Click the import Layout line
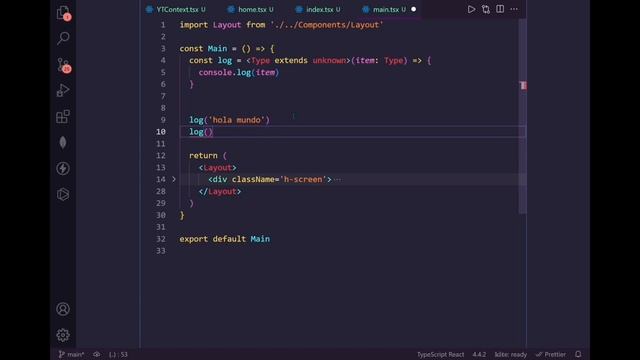The width and height of the screenshot is (640, 360). (281, 25)
